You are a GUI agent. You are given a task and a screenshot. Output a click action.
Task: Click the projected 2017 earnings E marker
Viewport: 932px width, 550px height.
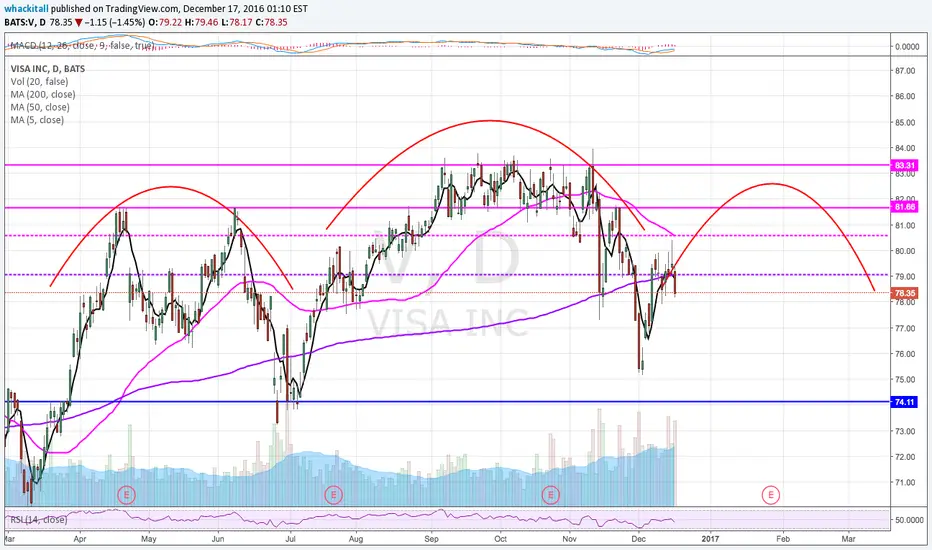(x=770, y=495)
